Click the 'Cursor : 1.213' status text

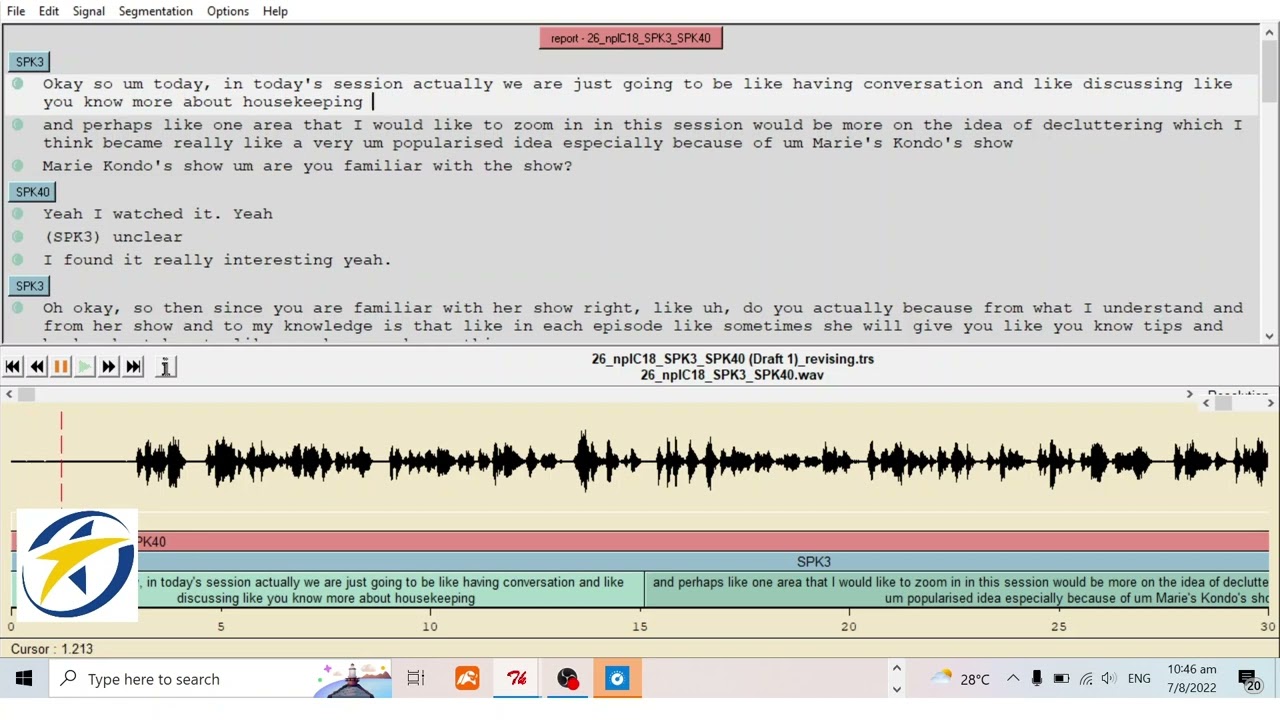(x=52, y=649)
